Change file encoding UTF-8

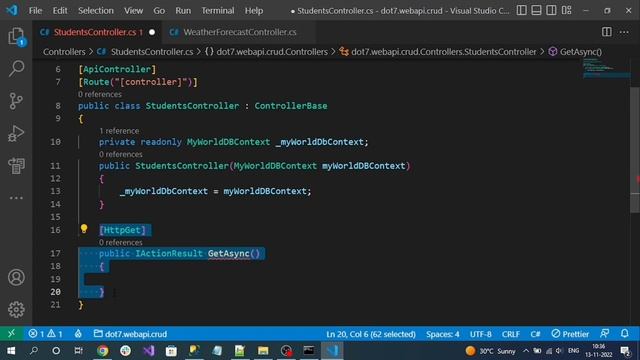click(480, 334)
